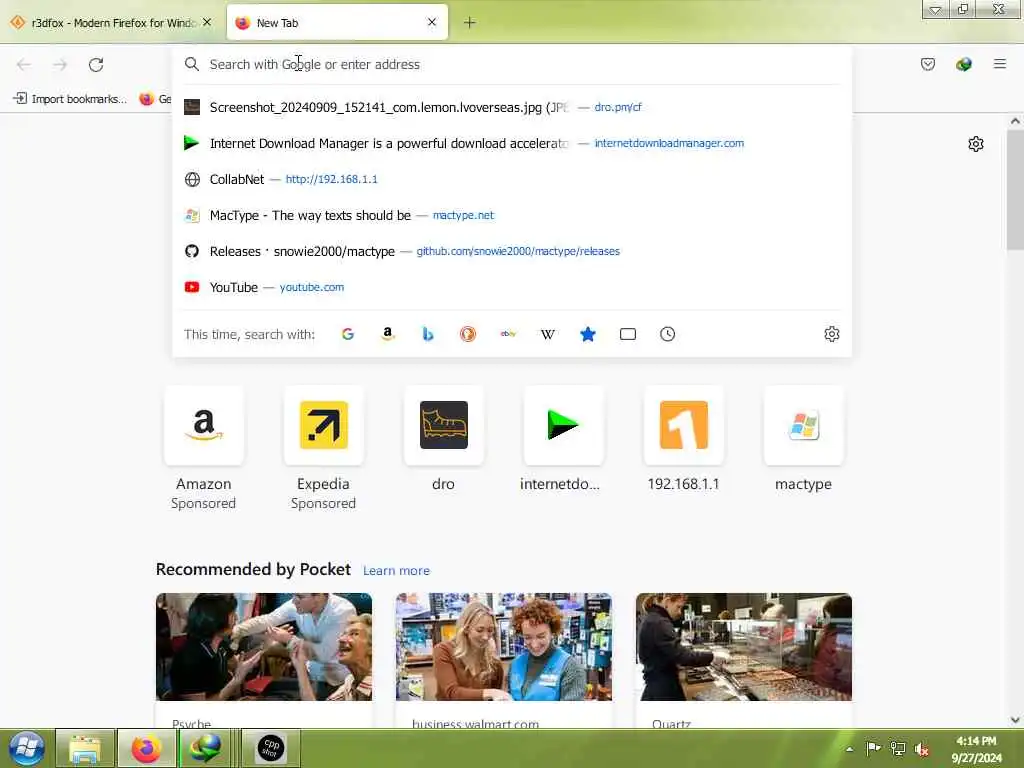Select the New Tab tab
1024x768 pixels.
coord(337,23)
